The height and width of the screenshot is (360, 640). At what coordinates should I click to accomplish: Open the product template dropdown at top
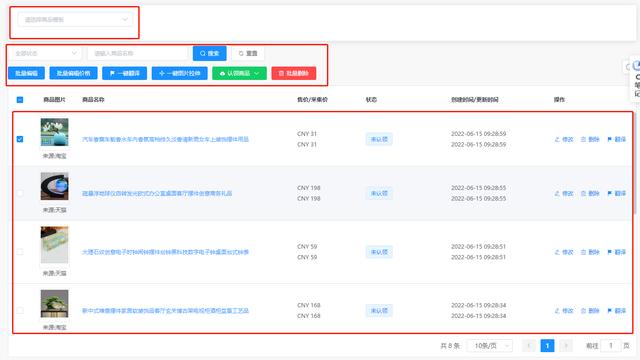tap(75, 19)
